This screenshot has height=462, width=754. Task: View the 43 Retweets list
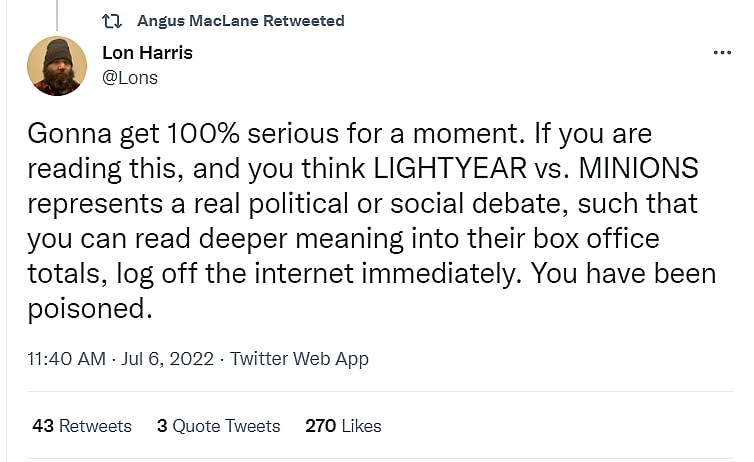[82, 426]
